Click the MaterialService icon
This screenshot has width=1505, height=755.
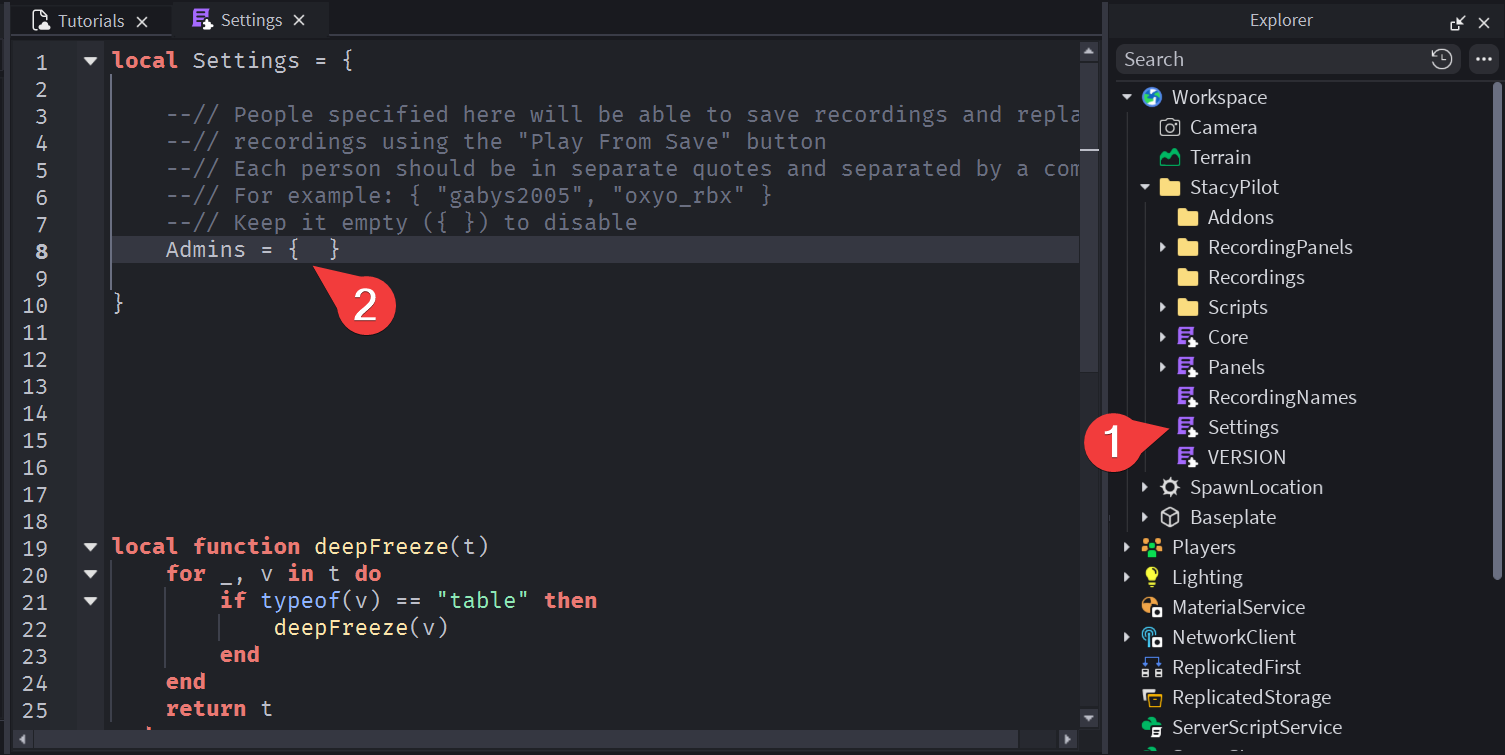click(1152, 607)
